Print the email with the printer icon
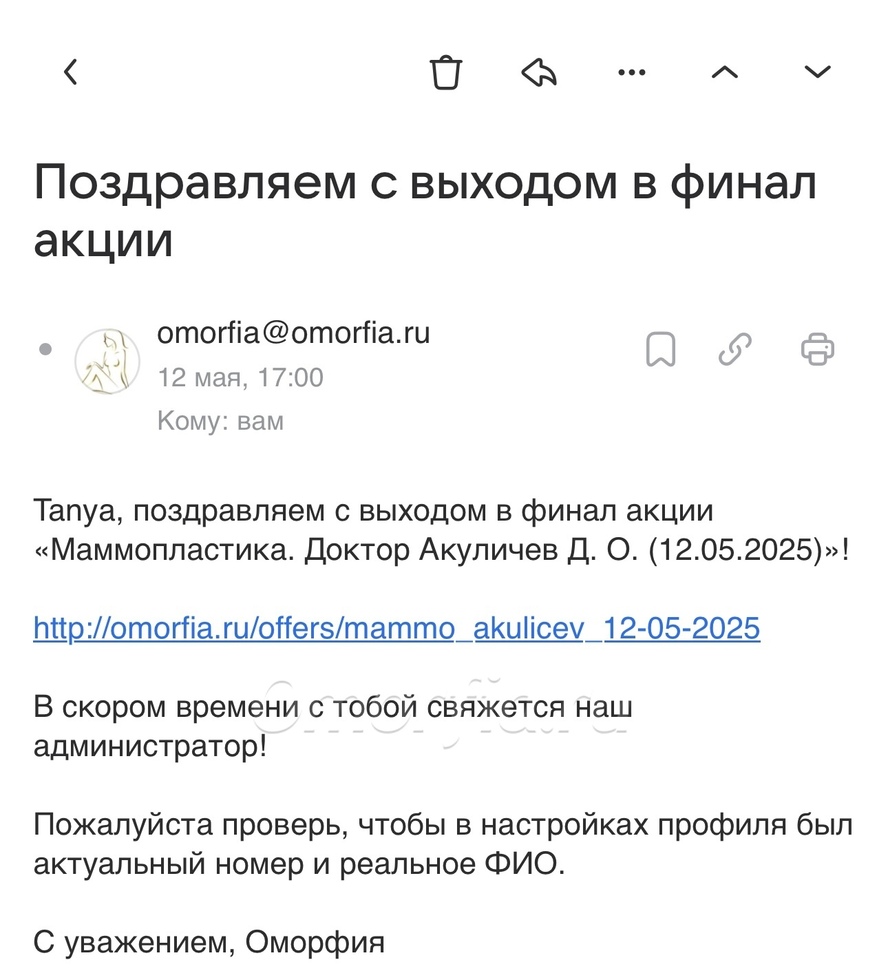This screenshot has height=971, width=888. click(817, 349)
